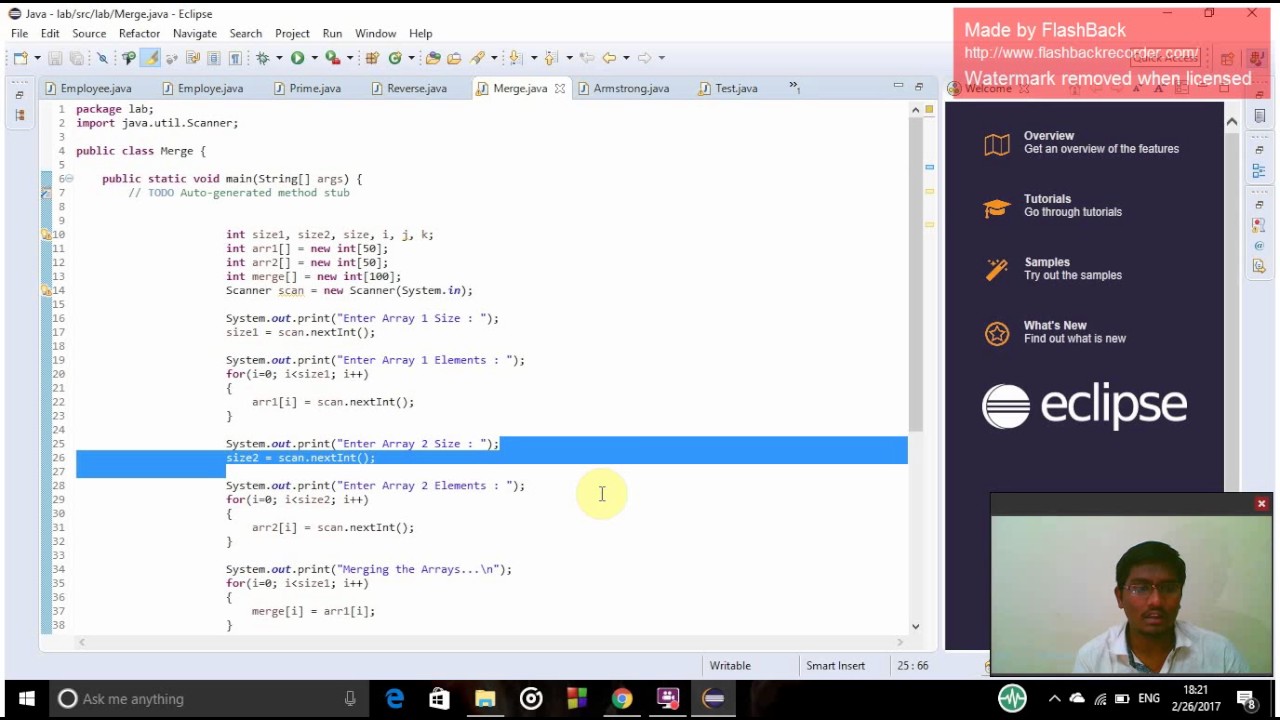Switch to the Test.java tab
The image size is (1280, 720).
(x=729, y=88)
